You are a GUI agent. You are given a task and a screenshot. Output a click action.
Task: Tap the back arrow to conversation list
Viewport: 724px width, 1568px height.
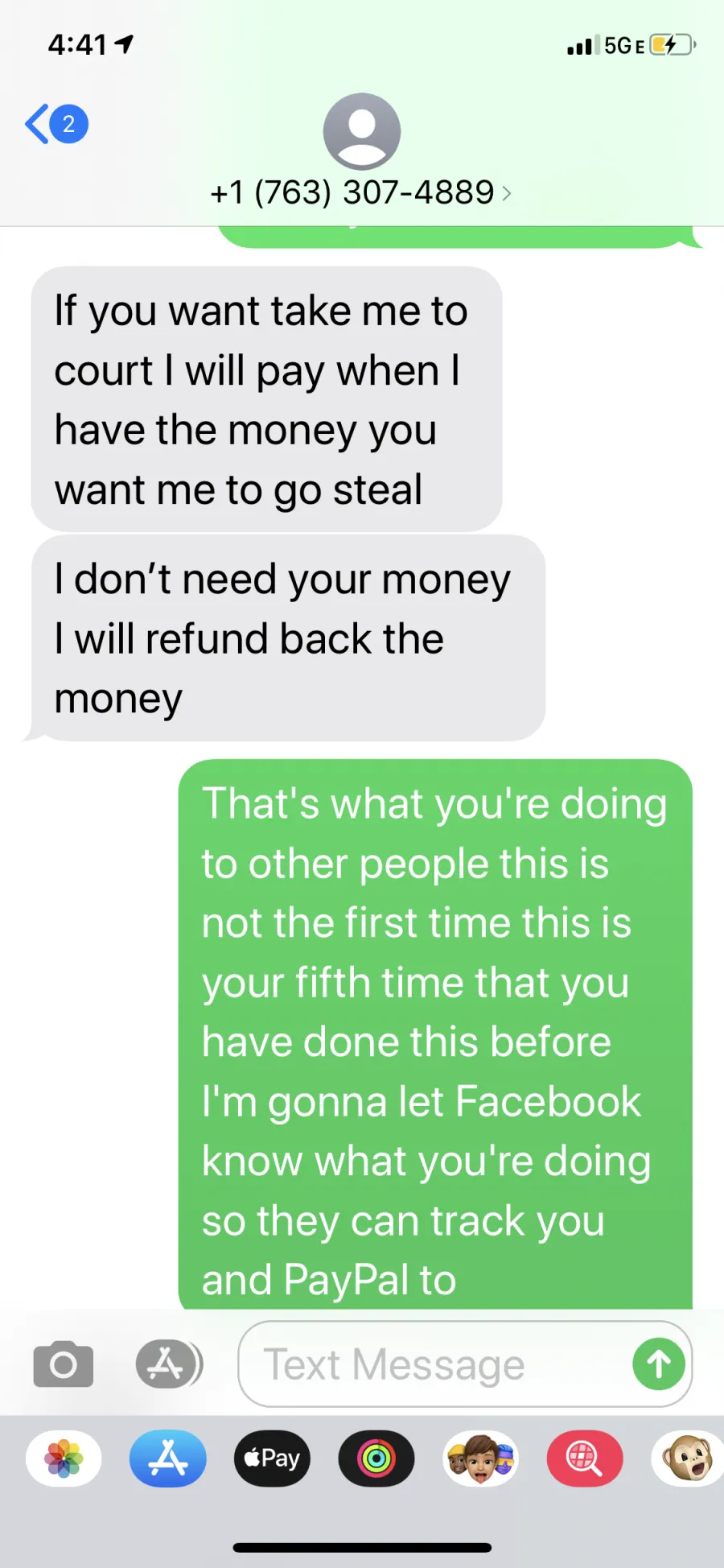coord(37,124)
